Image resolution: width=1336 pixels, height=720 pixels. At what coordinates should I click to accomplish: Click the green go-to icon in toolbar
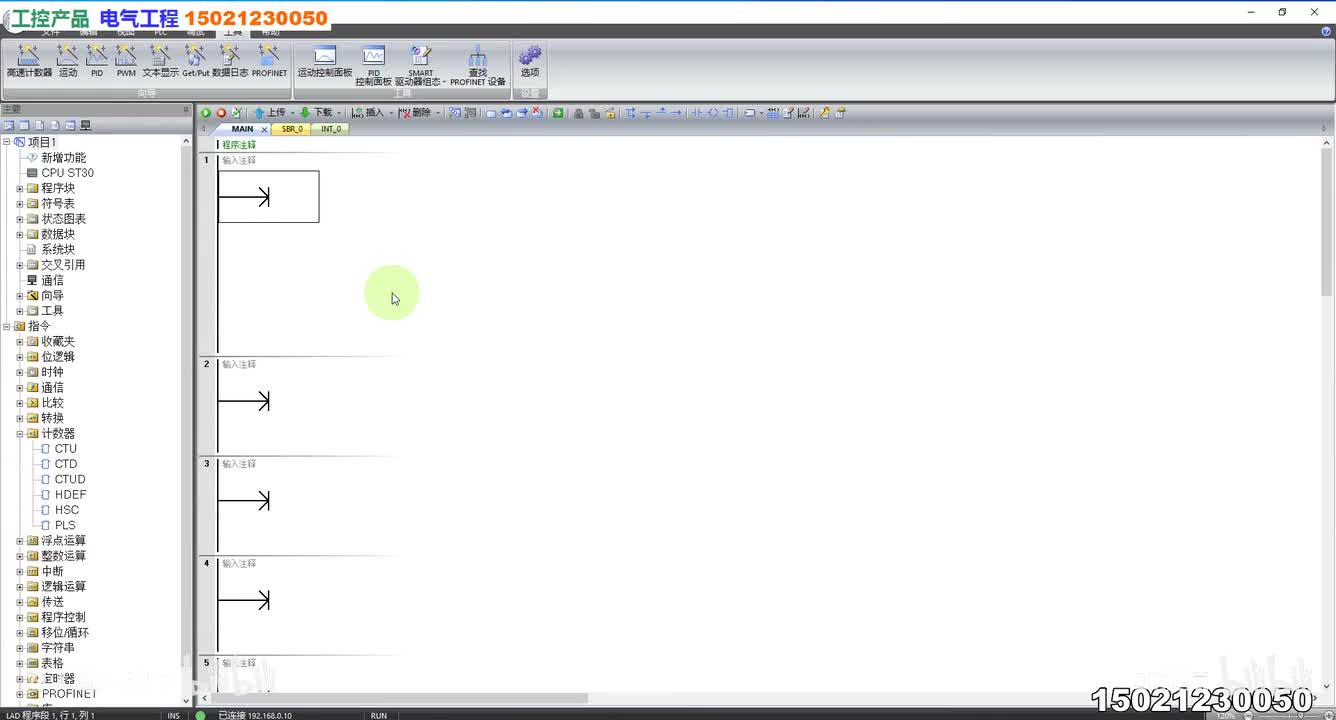(558, 113)
